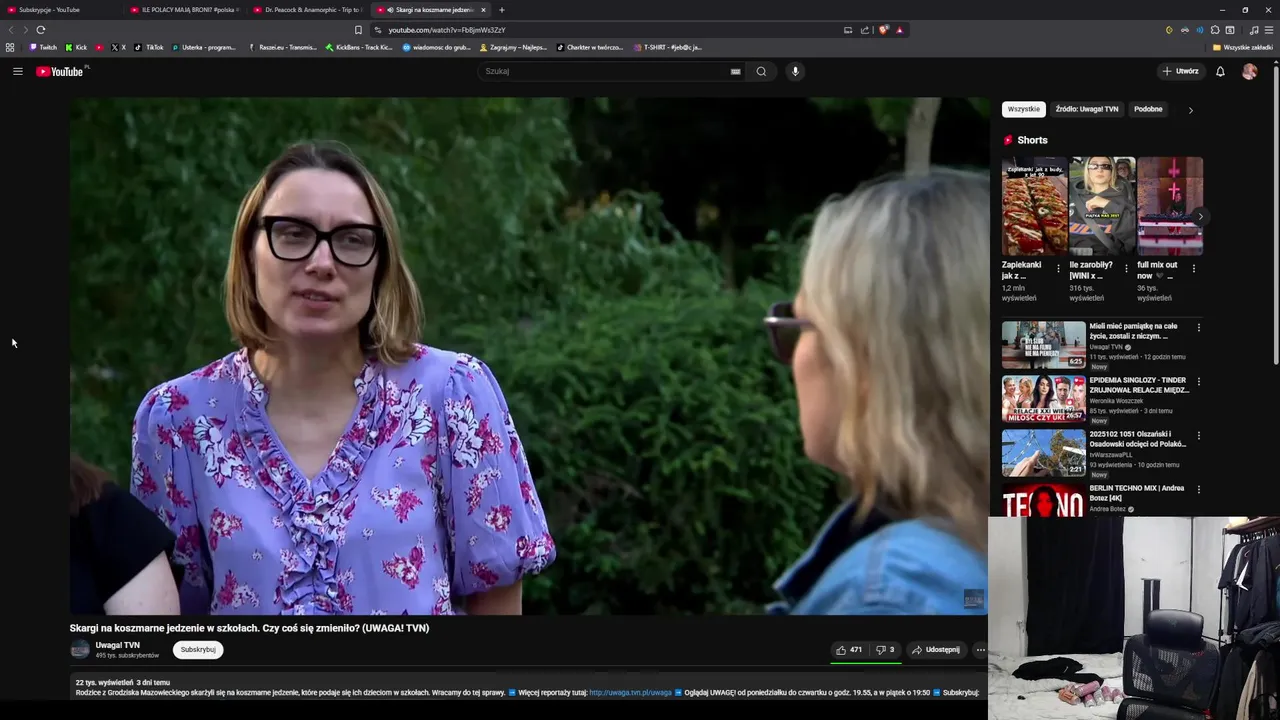
Task: Click the '22 tys. wyświetleń 3 dni temu' text
Action: [123, 682]
